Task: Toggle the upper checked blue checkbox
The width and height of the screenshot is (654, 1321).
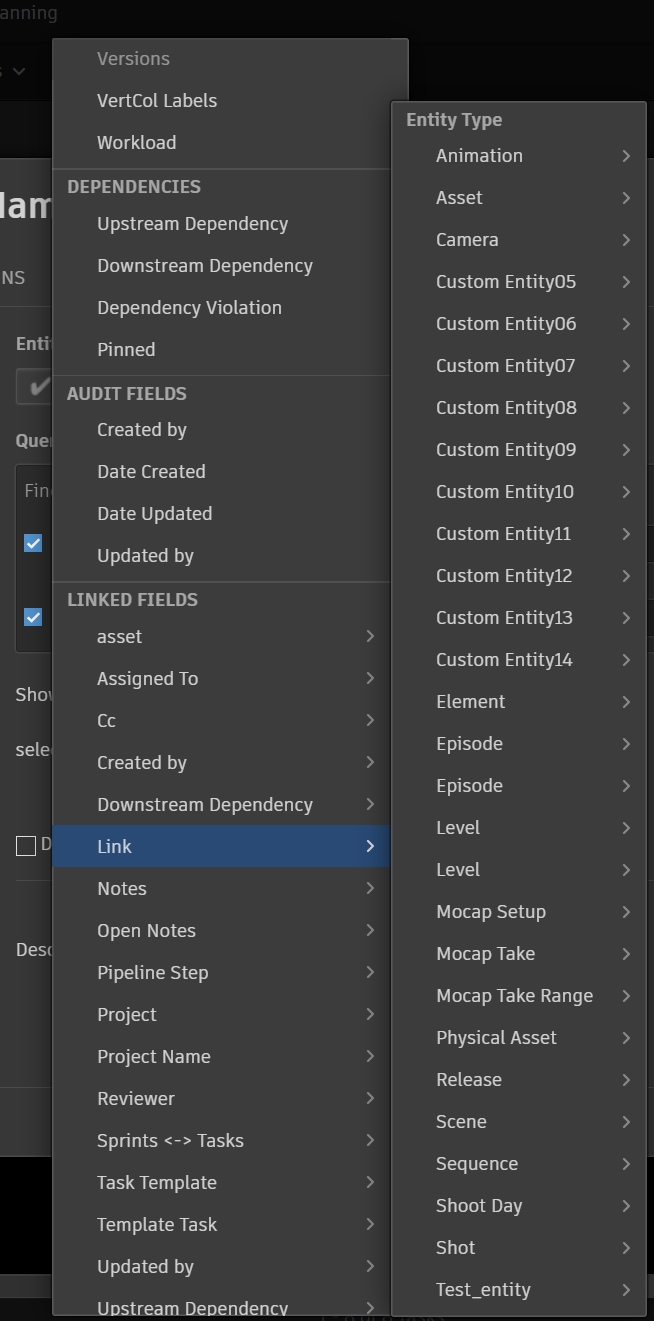Action: (33, 543)
